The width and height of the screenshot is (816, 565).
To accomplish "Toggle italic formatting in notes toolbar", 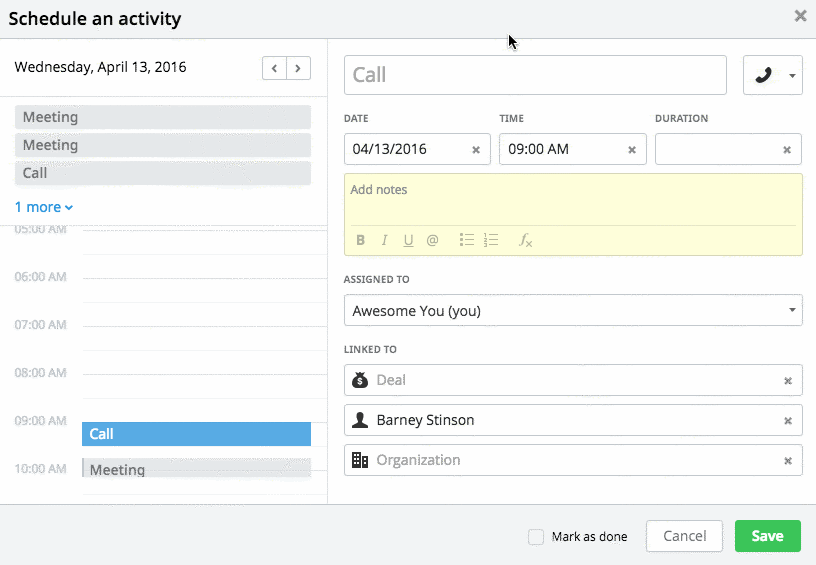I will (x=384, y=240).
